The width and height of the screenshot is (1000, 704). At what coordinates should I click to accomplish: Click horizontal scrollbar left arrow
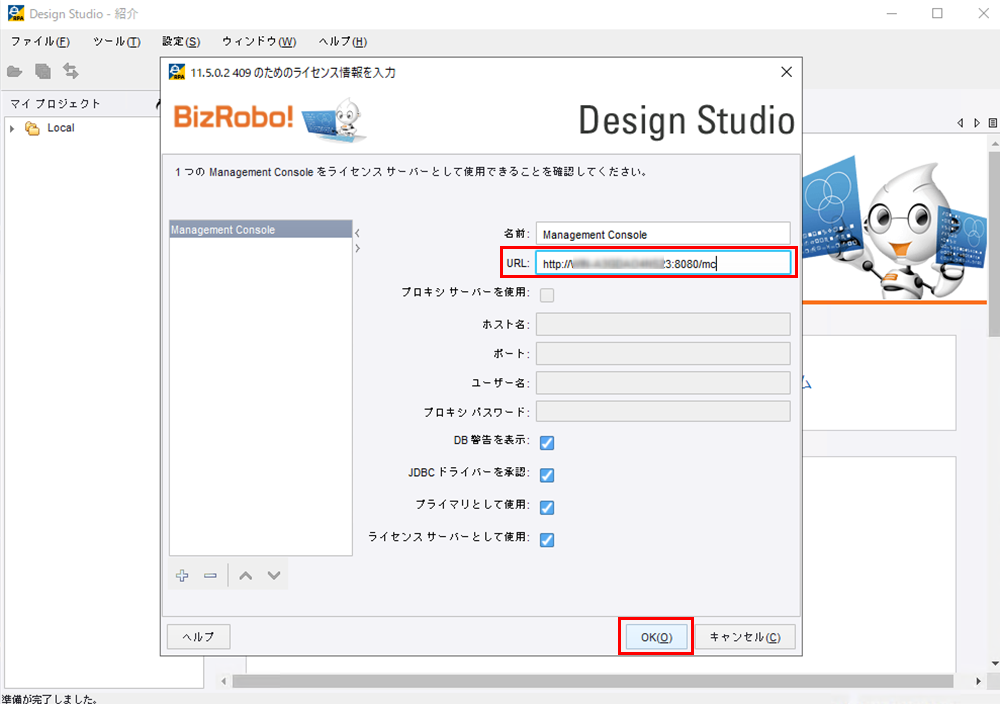223,681
